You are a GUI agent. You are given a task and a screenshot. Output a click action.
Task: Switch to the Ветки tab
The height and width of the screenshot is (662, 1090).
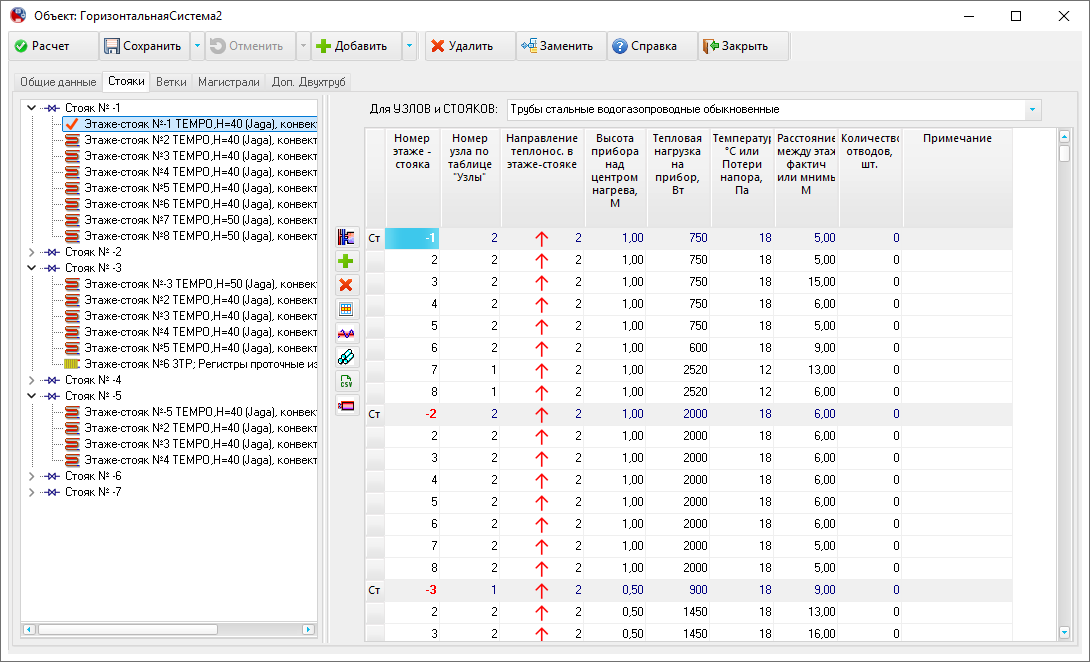click(171, 82)
